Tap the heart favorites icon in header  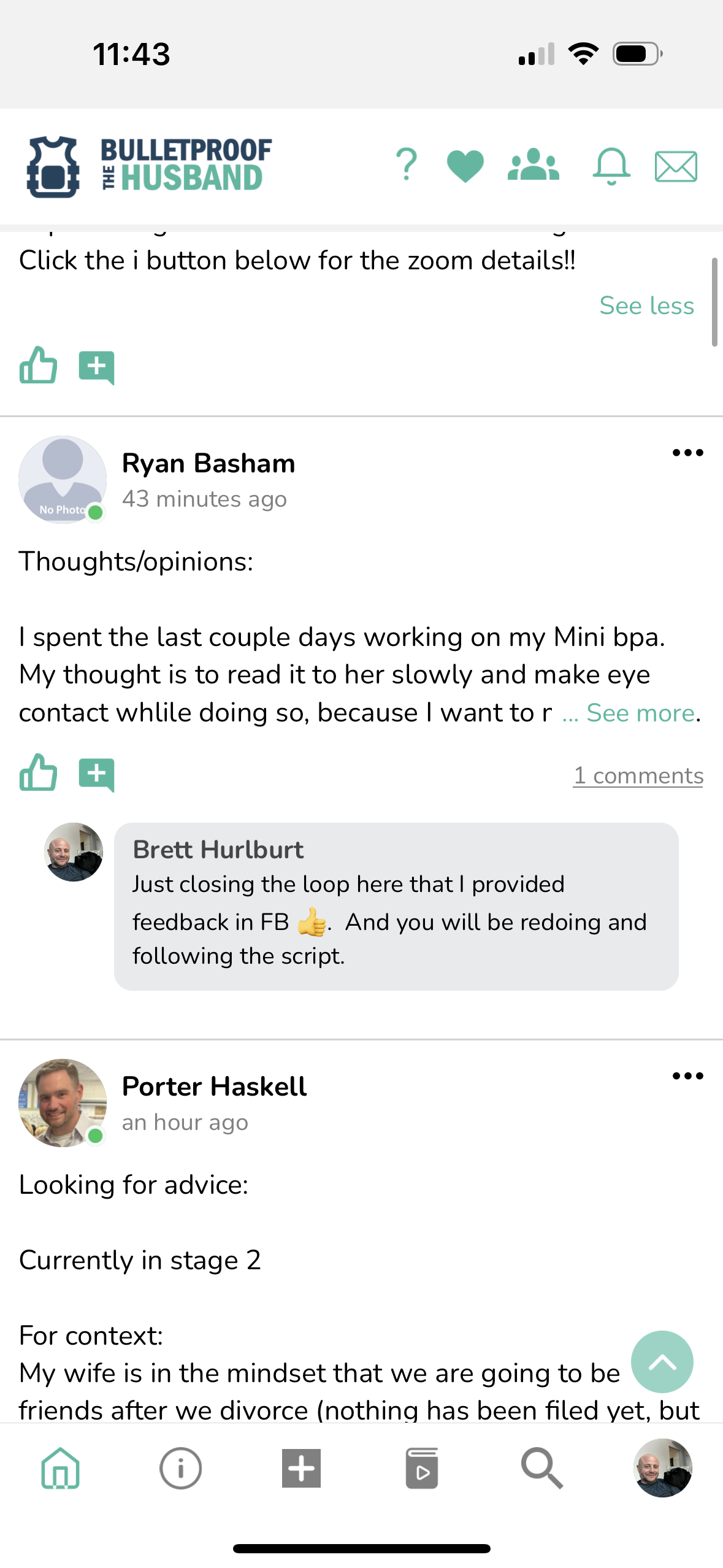pyautogui.click(x=465, y=166)
